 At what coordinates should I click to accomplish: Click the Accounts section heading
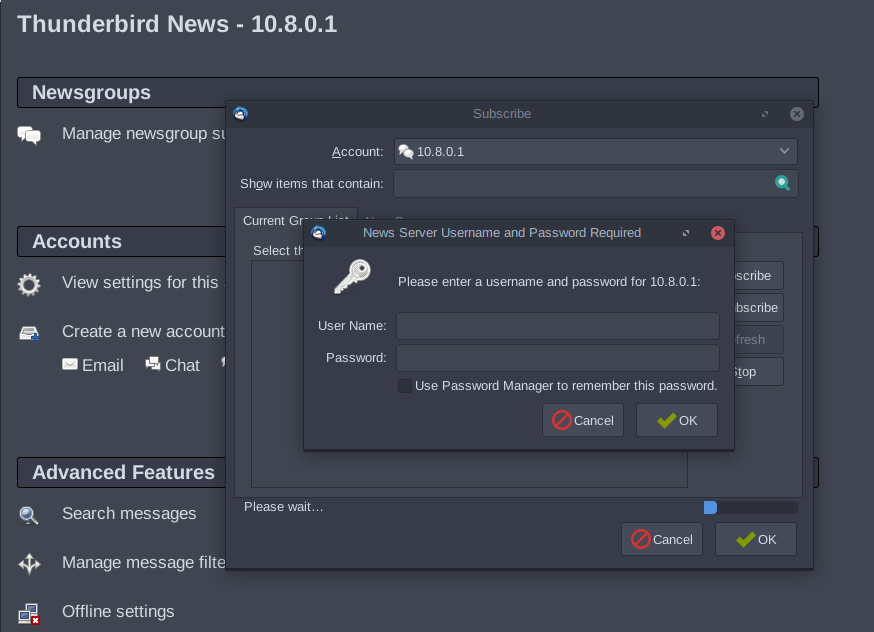77,241
